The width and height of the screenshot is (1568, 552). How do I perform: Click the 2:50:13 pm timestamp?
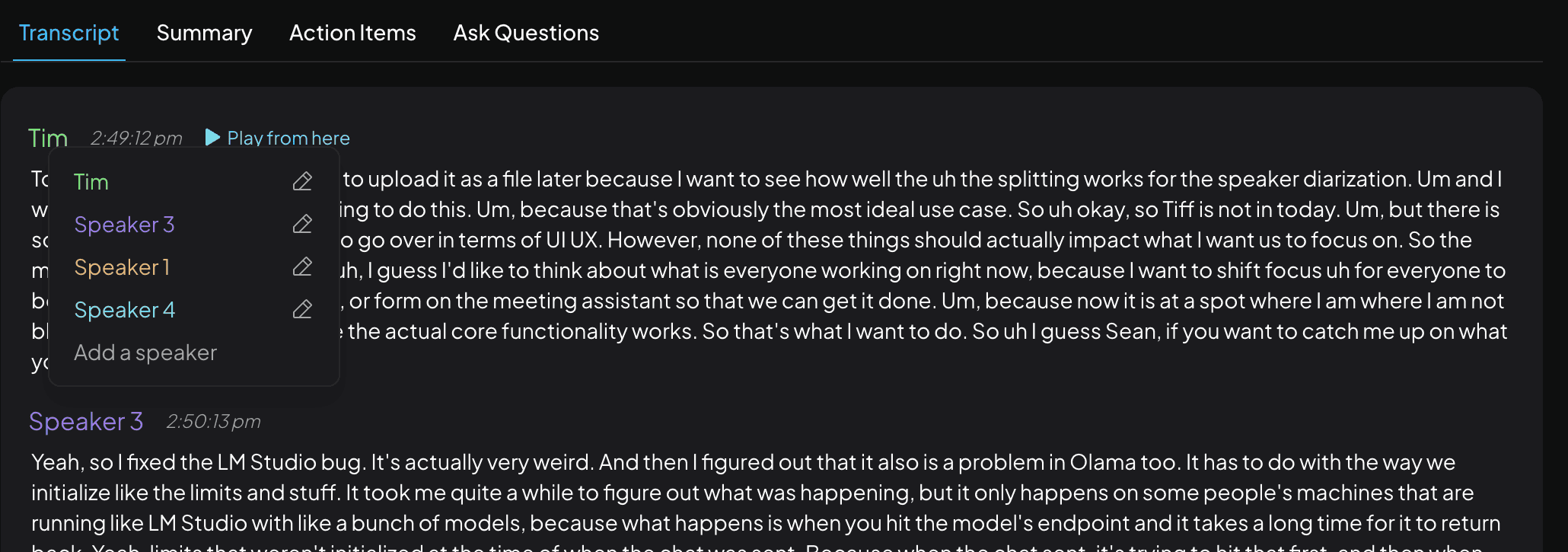click(x=213, y=421)
